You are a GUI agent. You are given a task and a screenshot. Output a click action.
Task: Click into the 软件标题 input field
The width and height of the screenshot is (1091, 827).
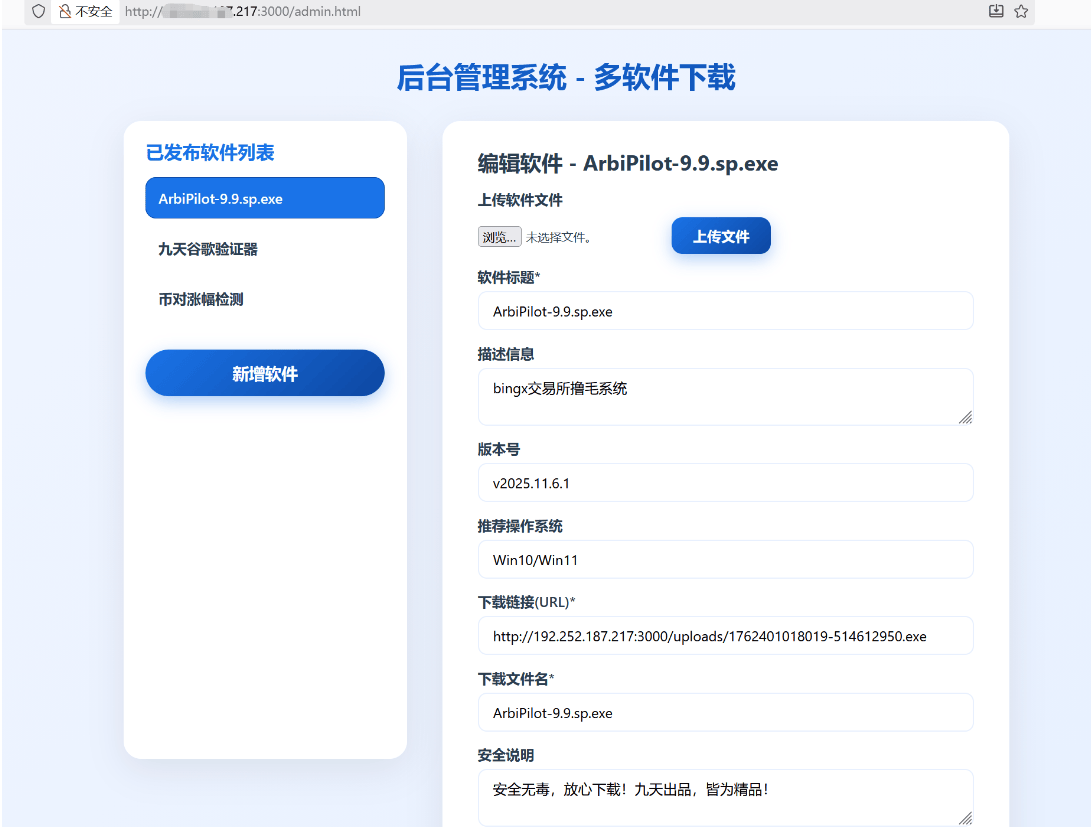coord(725,311)
